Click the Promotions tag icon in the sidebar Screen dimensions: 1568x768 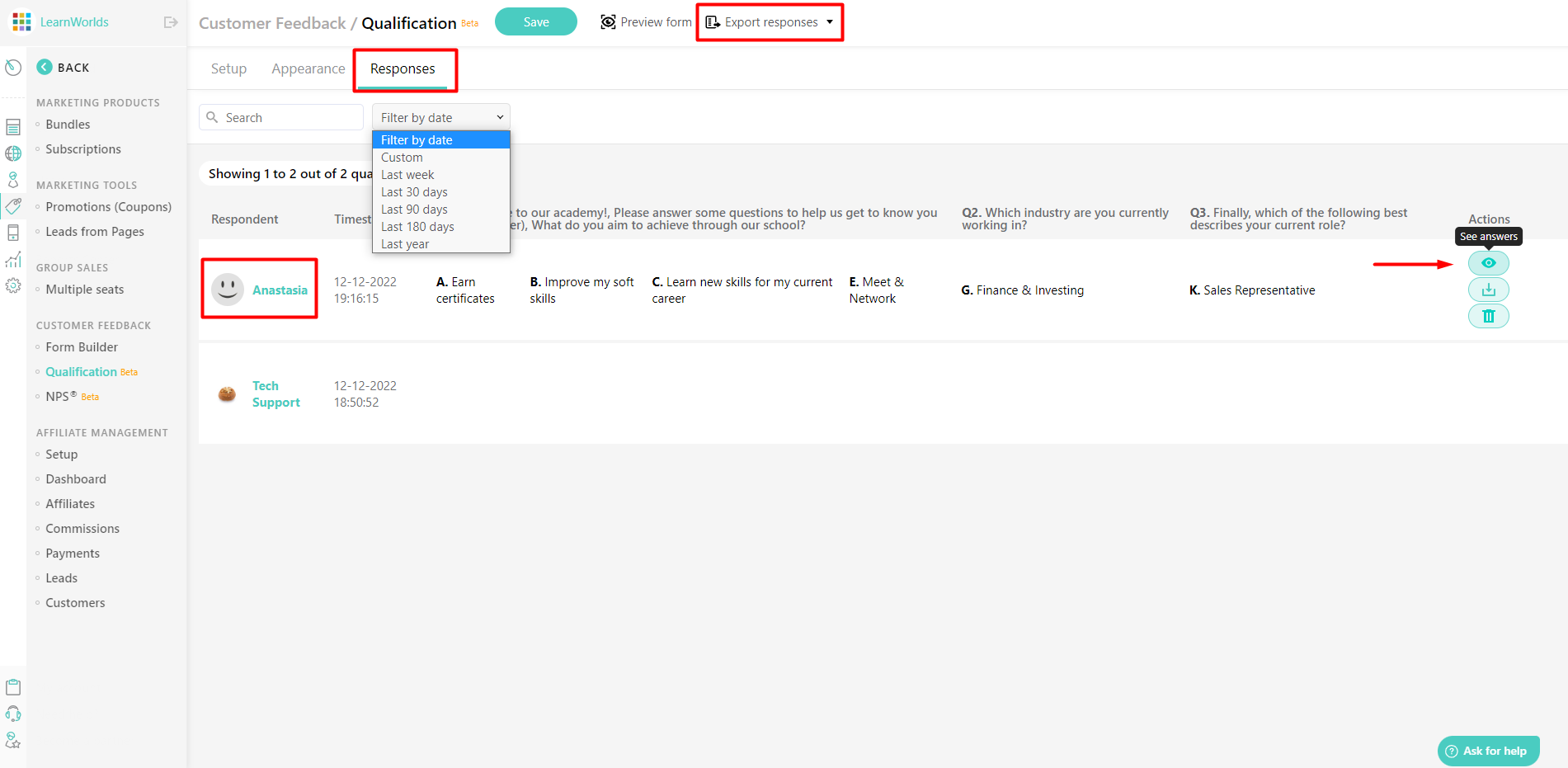pos(13,206)
